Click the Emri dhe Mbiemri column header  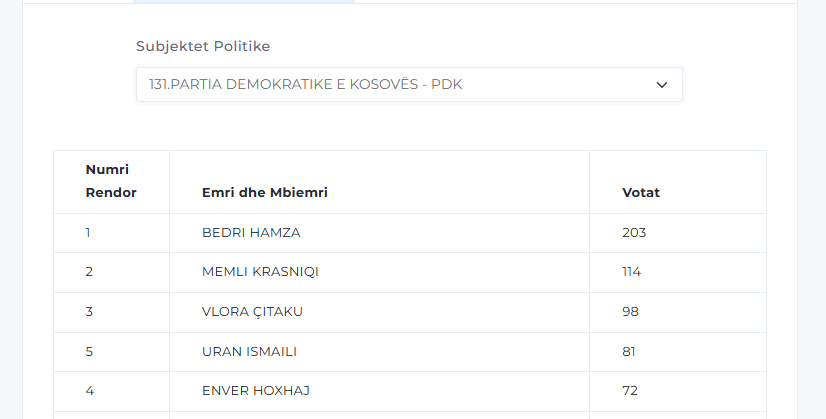pyautogui.click(x=265, y=193)
